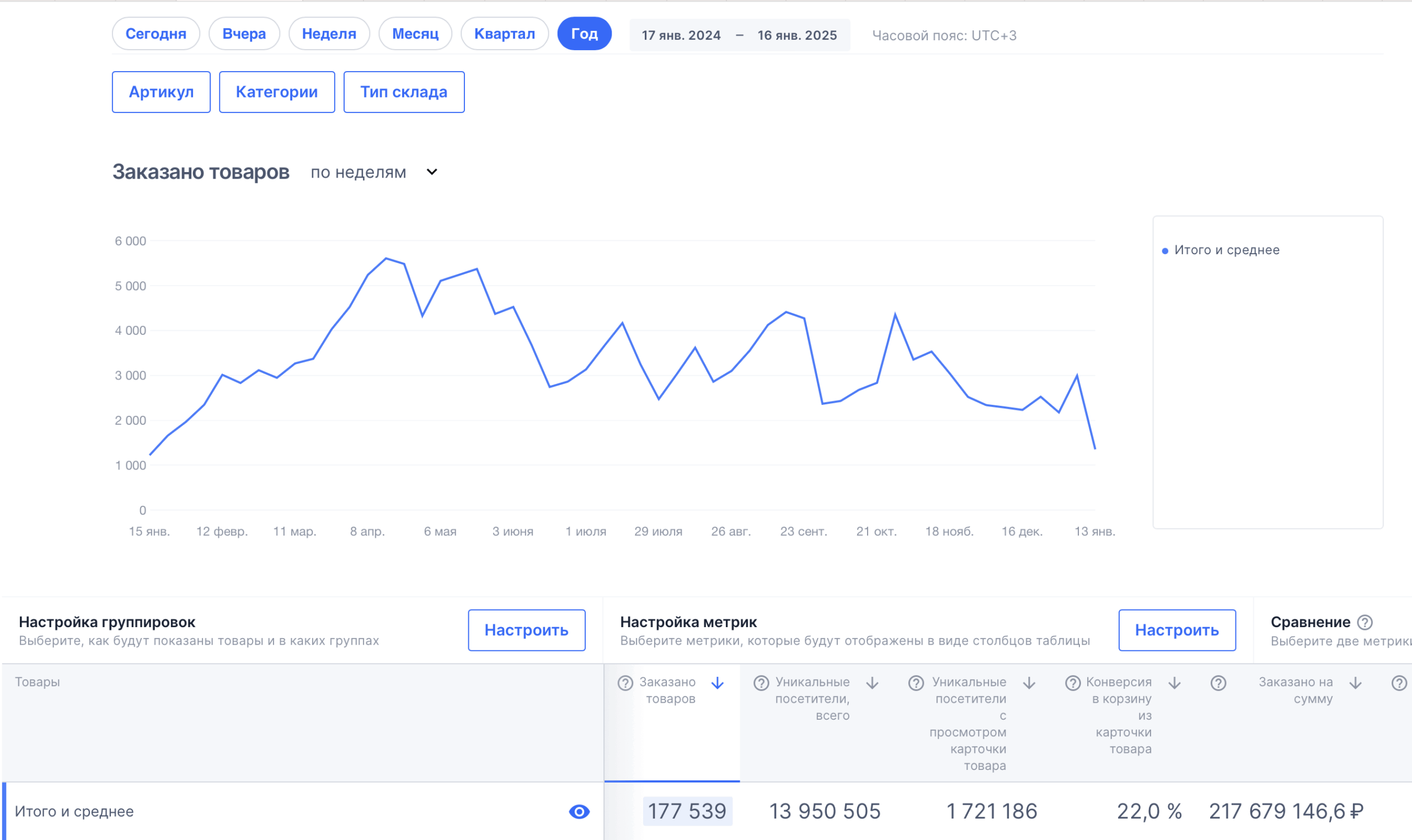Click Настроить for metrics settings
This screenshot has width=1412, height=840.
(1176, 630)
